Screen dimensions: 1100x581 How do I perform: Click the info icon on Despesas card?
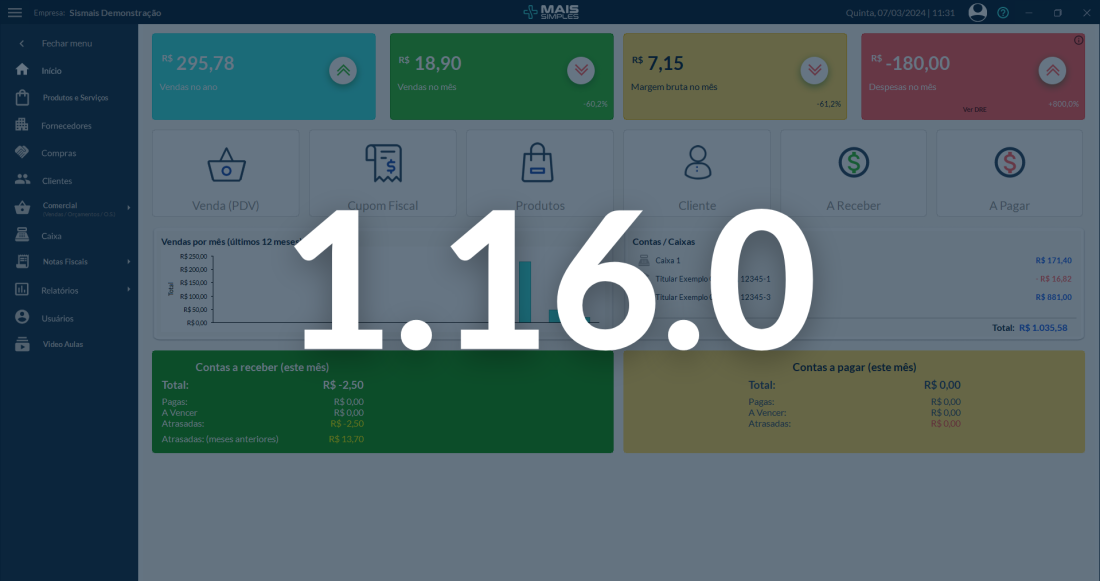1078,40
